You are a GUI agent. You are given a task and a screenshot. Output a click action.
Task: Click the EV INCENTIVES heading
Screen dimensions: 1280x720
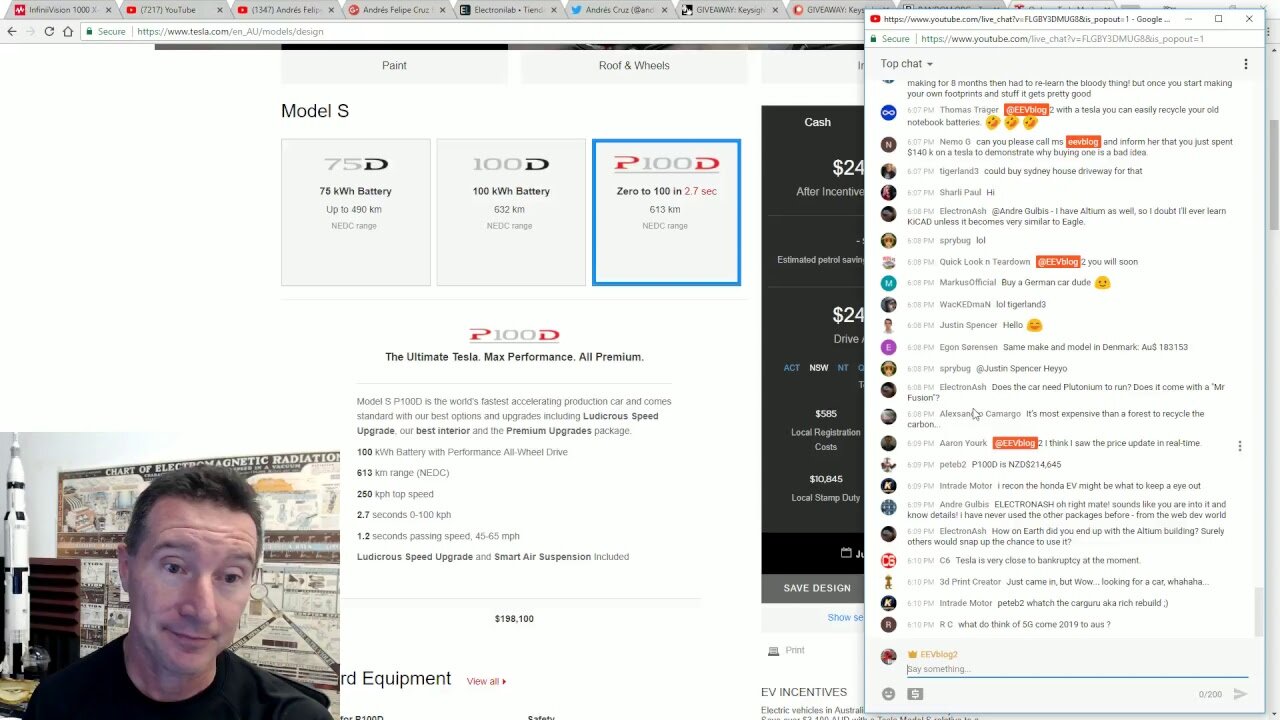coord(804,692)
